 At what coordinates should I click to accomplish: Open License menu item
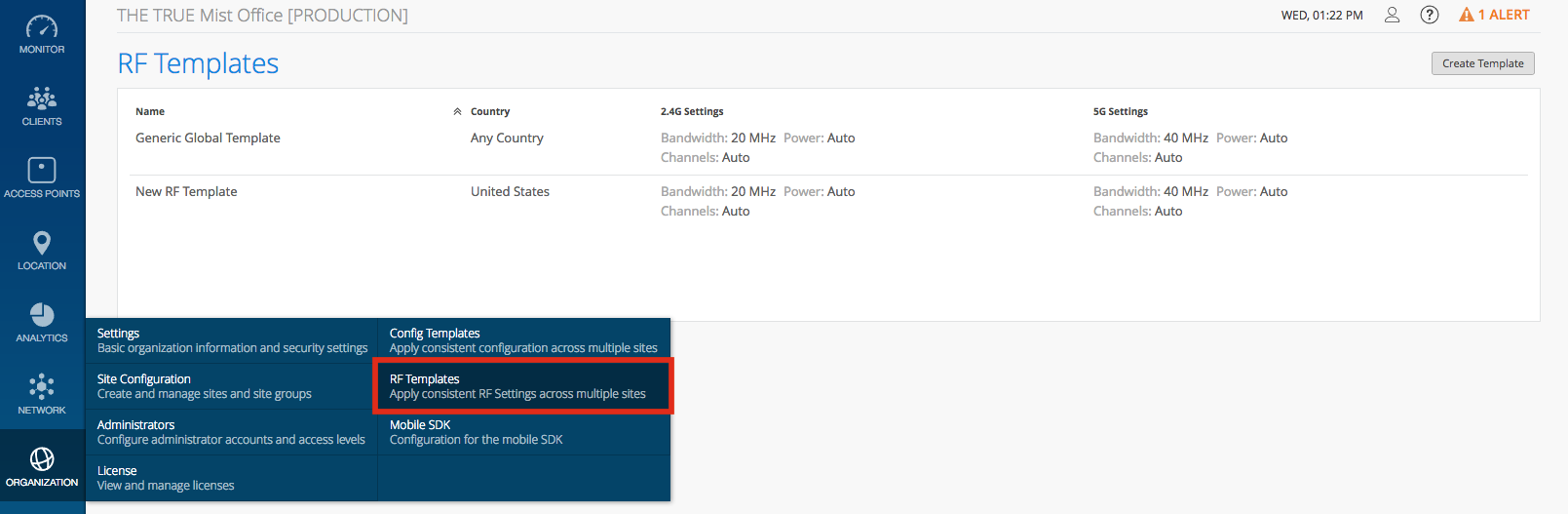232,478
